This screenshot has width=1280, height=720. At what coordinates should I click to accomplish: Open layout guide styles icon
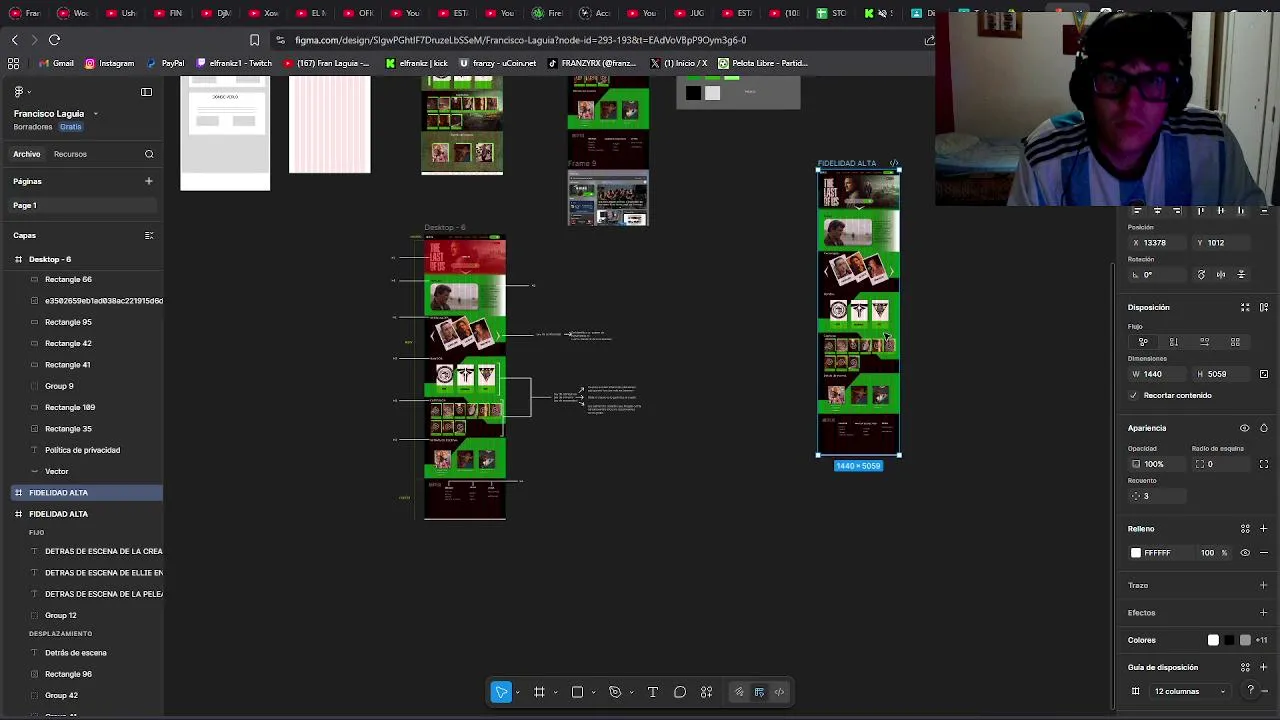[x=1245, y=667]
